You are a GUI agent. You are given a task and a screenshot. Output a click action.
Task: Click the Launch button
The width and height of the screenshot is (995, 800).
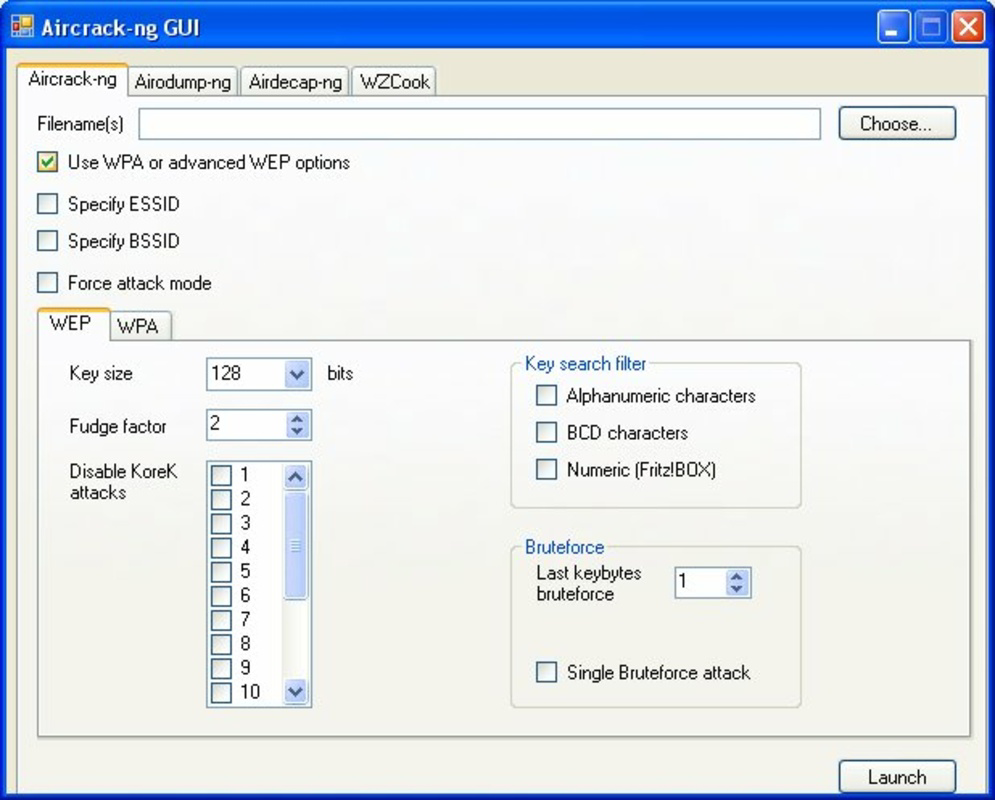[897, 777]
